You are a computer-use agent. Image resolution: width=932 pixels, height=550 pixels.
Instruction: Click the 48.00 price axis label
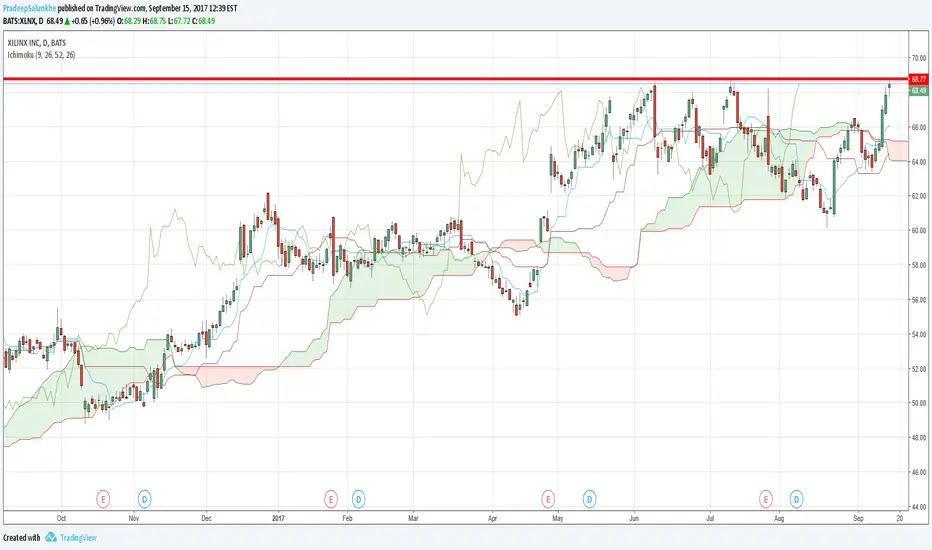pos(919,438)
